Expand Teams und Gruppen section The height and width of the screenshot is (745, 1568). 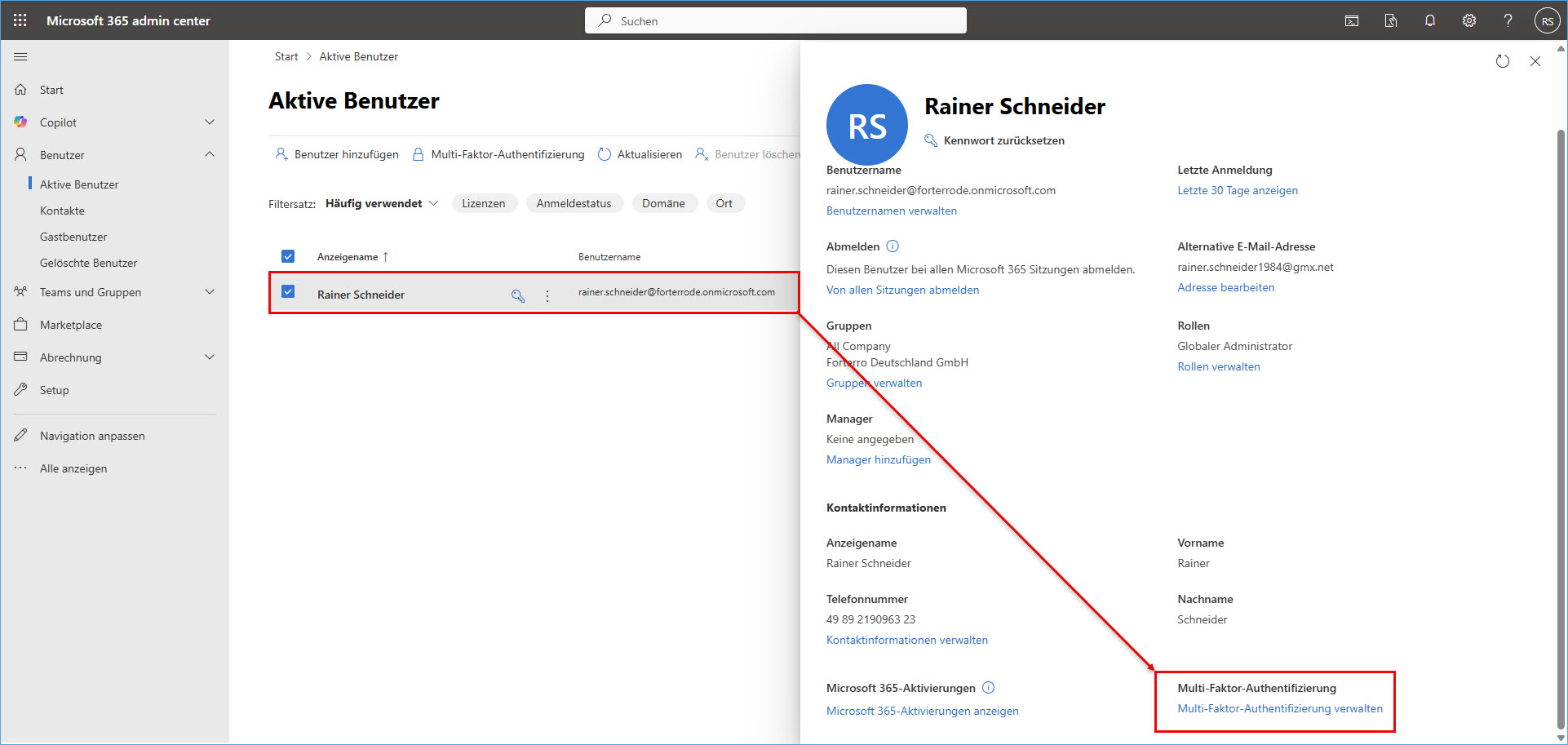pos(210,292)
